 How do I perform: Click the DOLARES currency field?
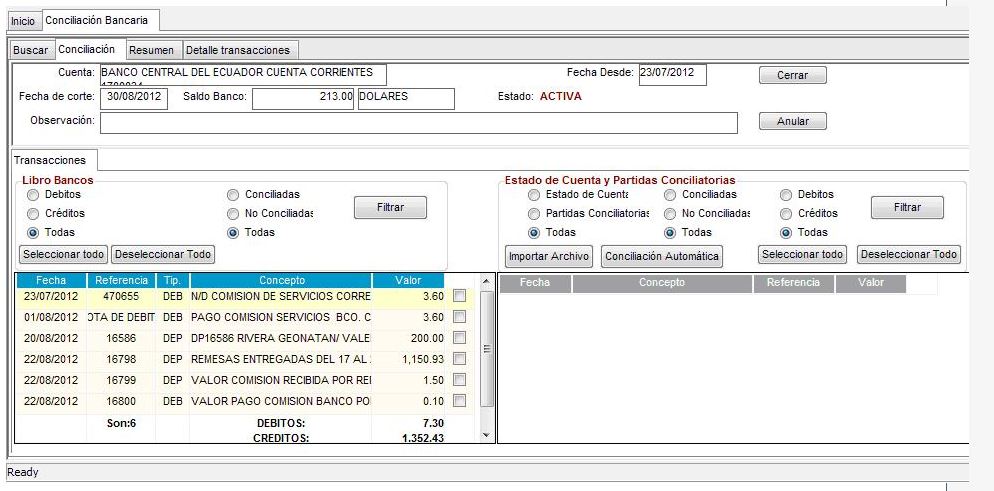(406, 99)
